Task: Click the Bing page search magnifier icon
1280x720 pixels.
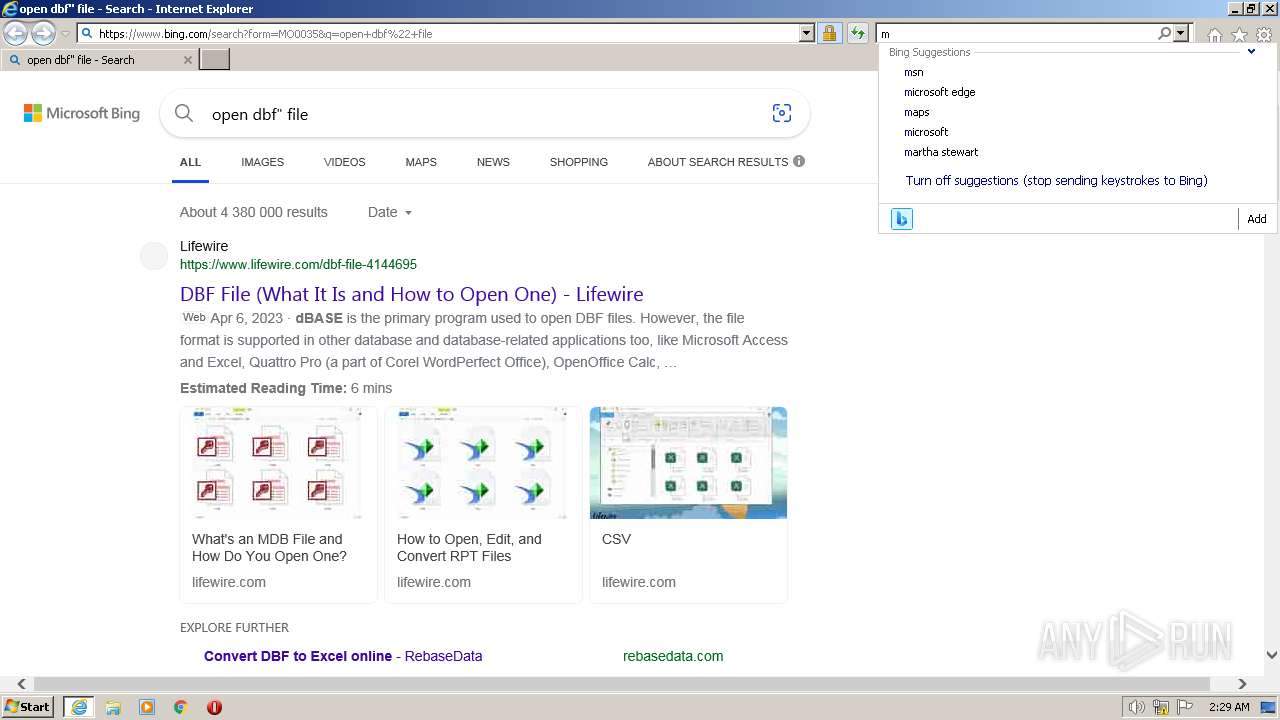Action: point(184,113)
